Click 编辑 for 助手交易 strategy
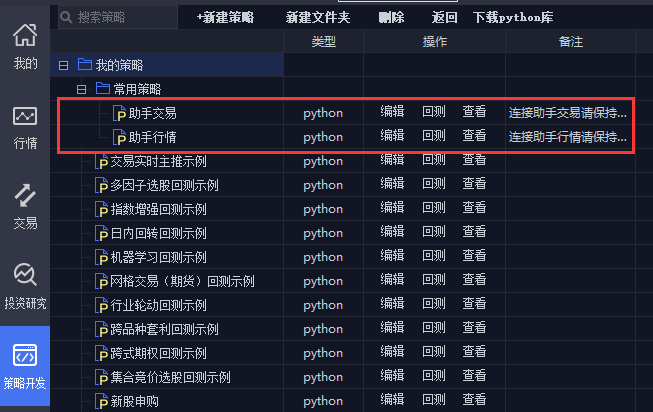The height and width of the screenshot is (412, 653). (x=392, y=112)
